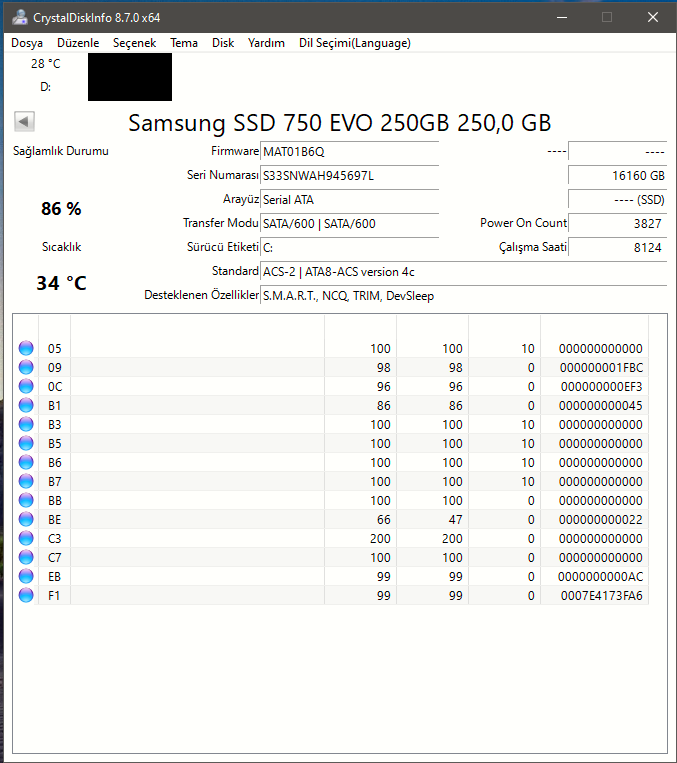This screenshot has width=677, height=763.
Task: Close the CrystalDiskInfo window
Action: tap(653, 18)
